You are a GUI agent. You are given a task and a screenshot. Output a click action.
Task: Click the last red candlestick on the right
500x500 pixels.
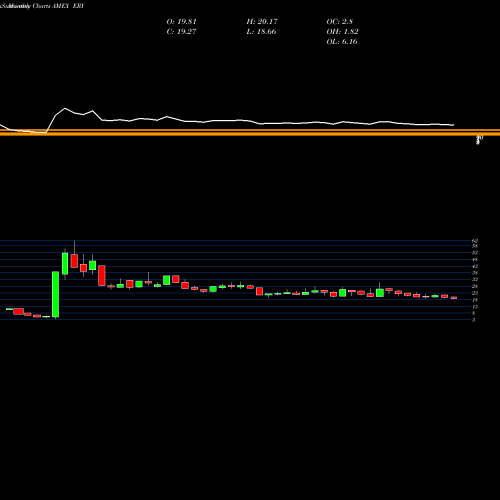coord(454,298)
